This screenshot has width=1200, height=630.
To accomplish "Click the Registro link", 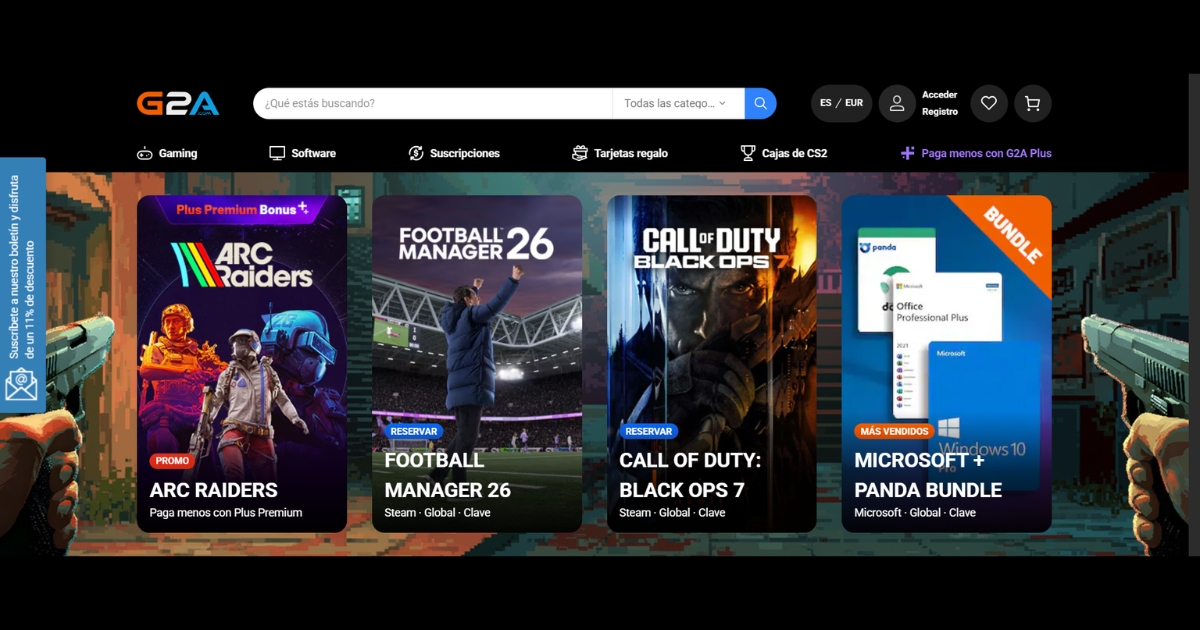I will (939, 112).
